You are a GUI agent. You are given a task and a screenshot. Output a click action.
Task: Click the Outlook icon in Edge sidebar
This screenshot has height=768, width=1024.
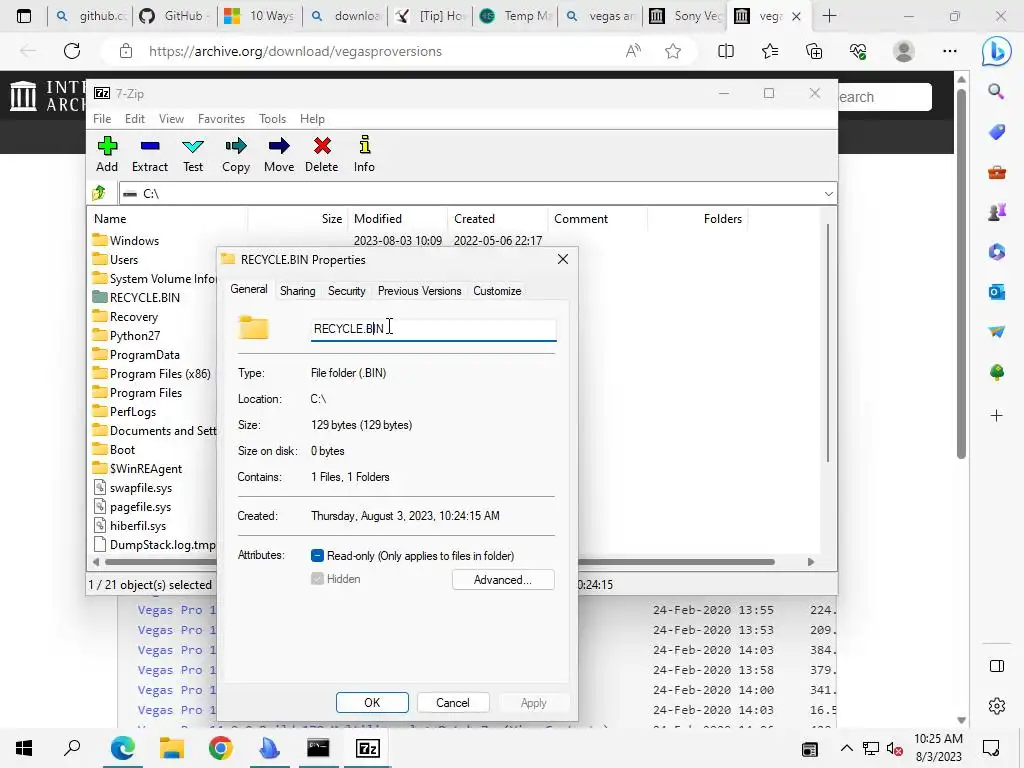click(997, 292)
